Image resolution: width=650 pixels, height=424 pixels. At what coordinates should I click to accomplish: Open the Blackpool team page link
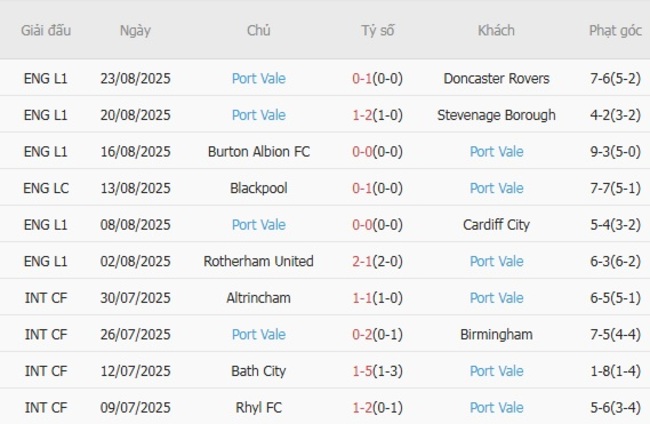coord(259,188)
